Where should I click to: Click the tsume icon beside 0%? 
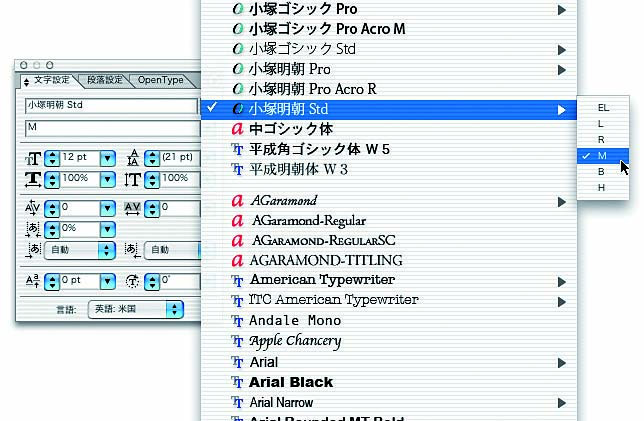coord(33,230)
